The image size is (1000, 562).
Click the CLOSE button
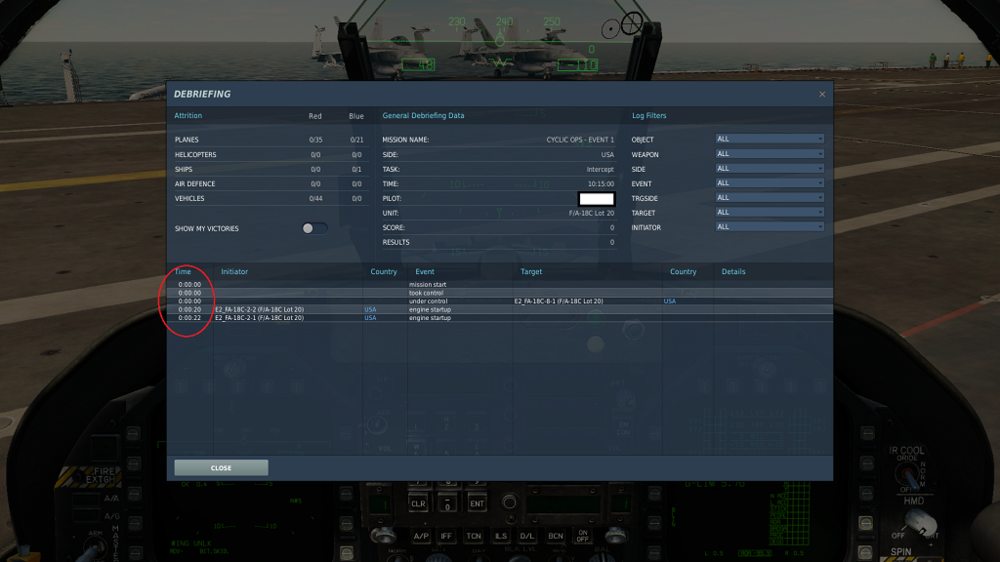tap(221, 468)
